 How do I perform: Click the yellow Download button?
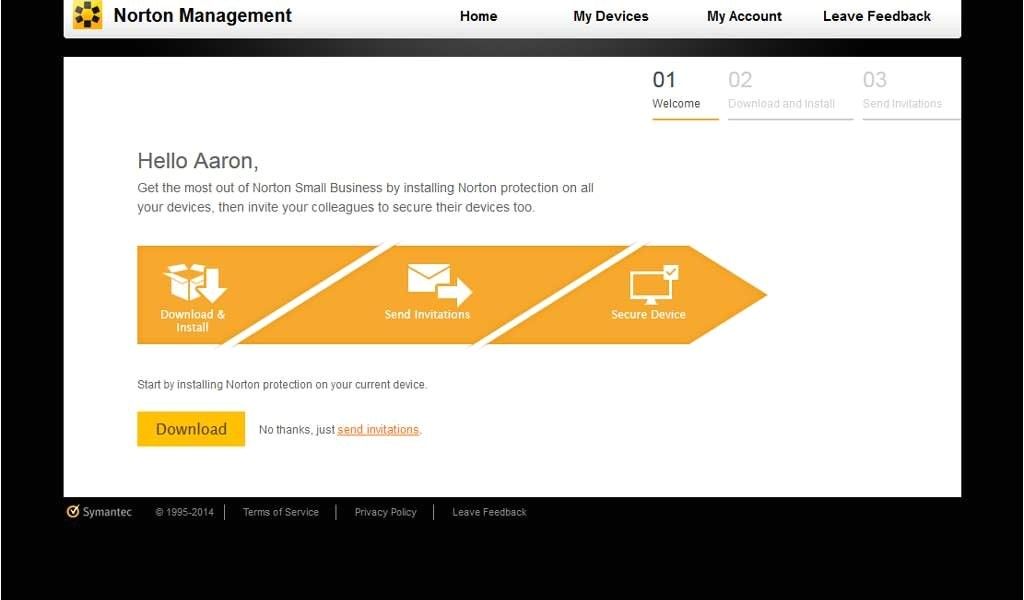pyautogui.click(x=191, y=429)
